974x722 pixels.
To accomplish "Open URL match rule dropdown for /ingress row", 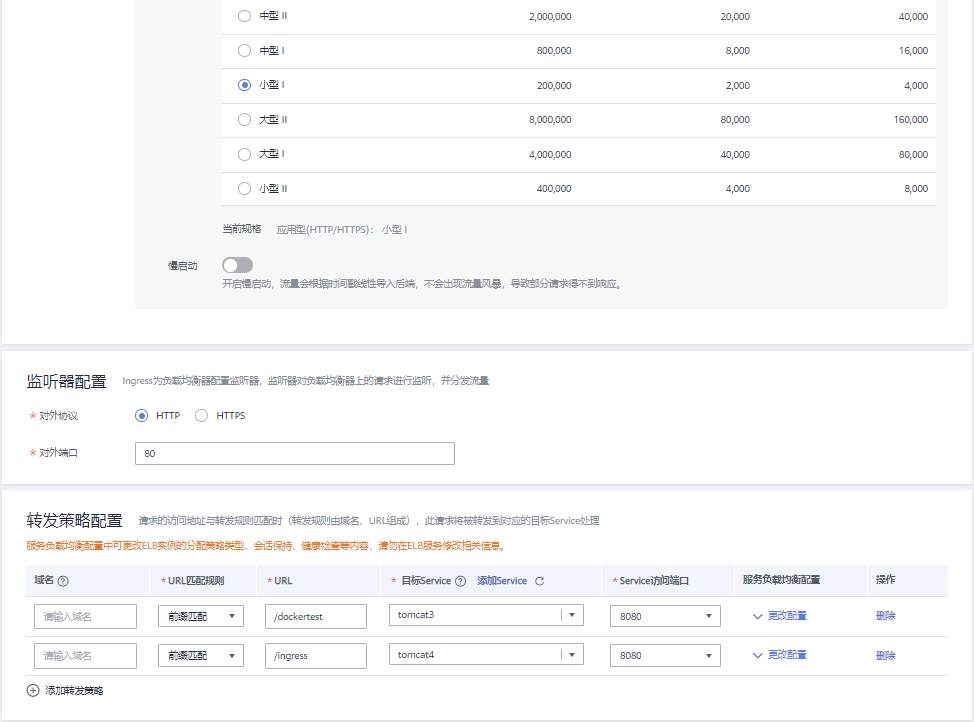I will pyautogui.click(x=201, y=656).
